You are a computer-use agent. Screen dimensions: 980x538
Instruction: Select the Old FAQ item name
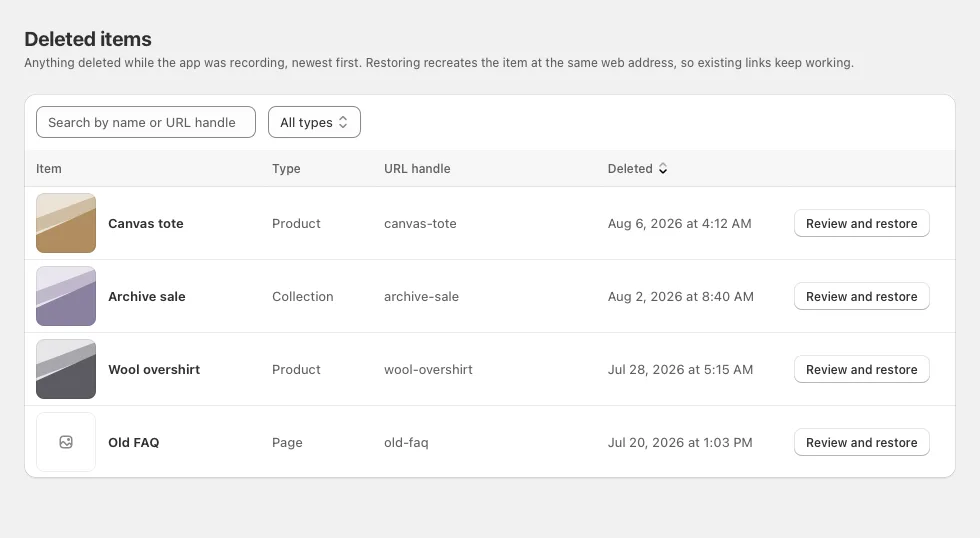(134, 443)
